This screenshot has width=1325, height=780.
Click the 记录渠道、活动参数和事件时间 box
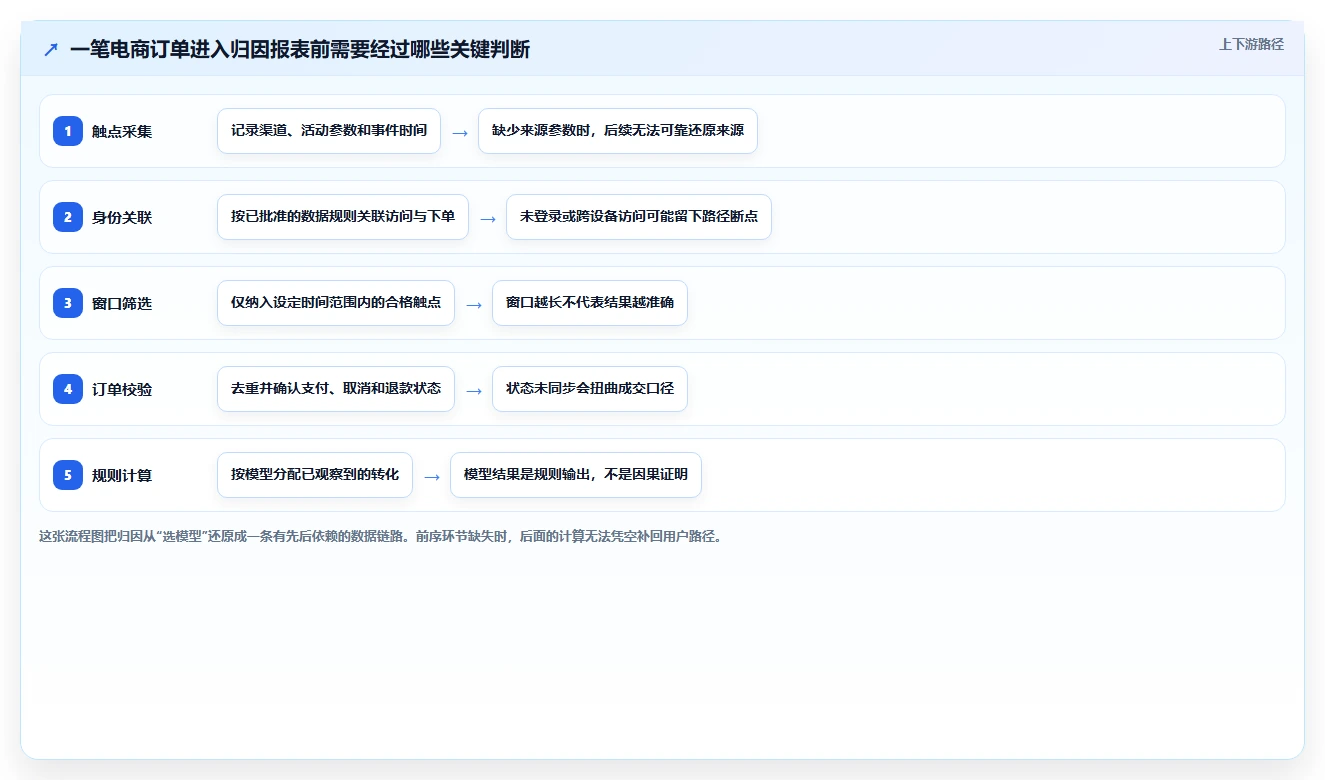pyautogui.click(x=329, y=131)
